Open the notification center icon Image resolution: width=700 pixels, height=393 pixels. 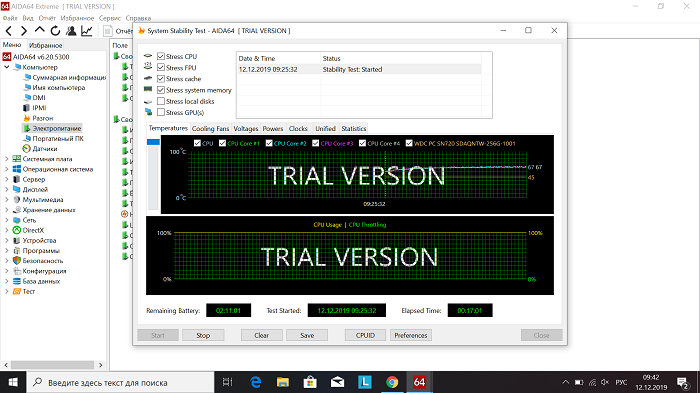[683, 383]
